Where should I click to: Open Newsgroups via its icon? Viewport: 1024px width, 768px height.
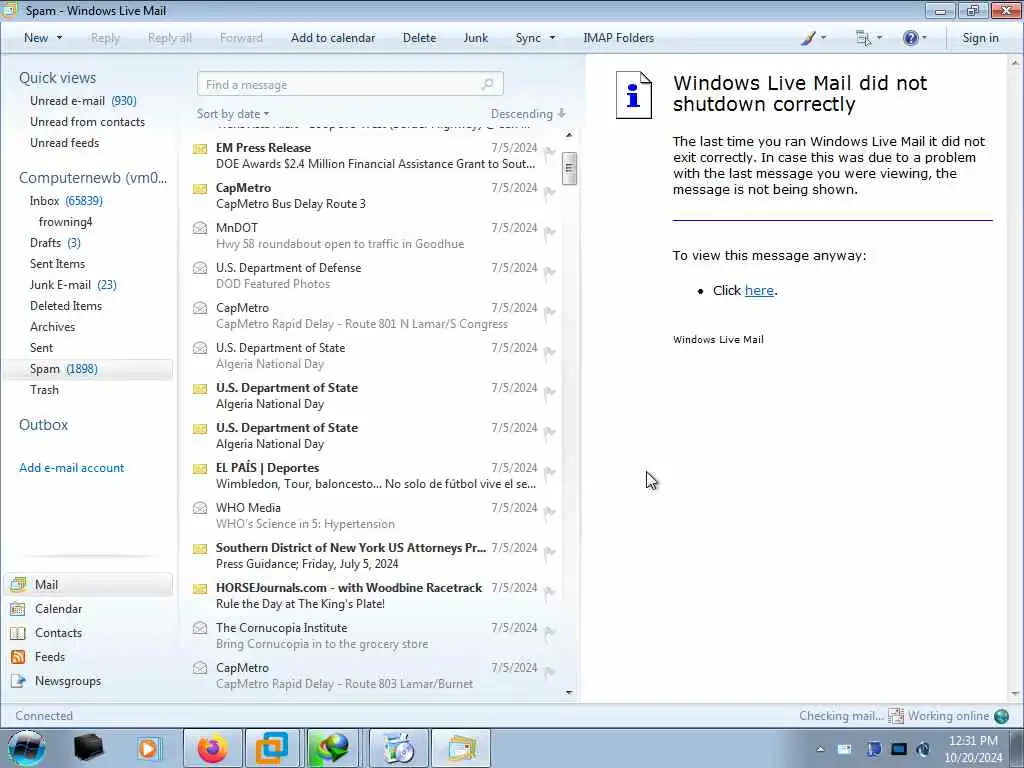[x=18, y=680]
